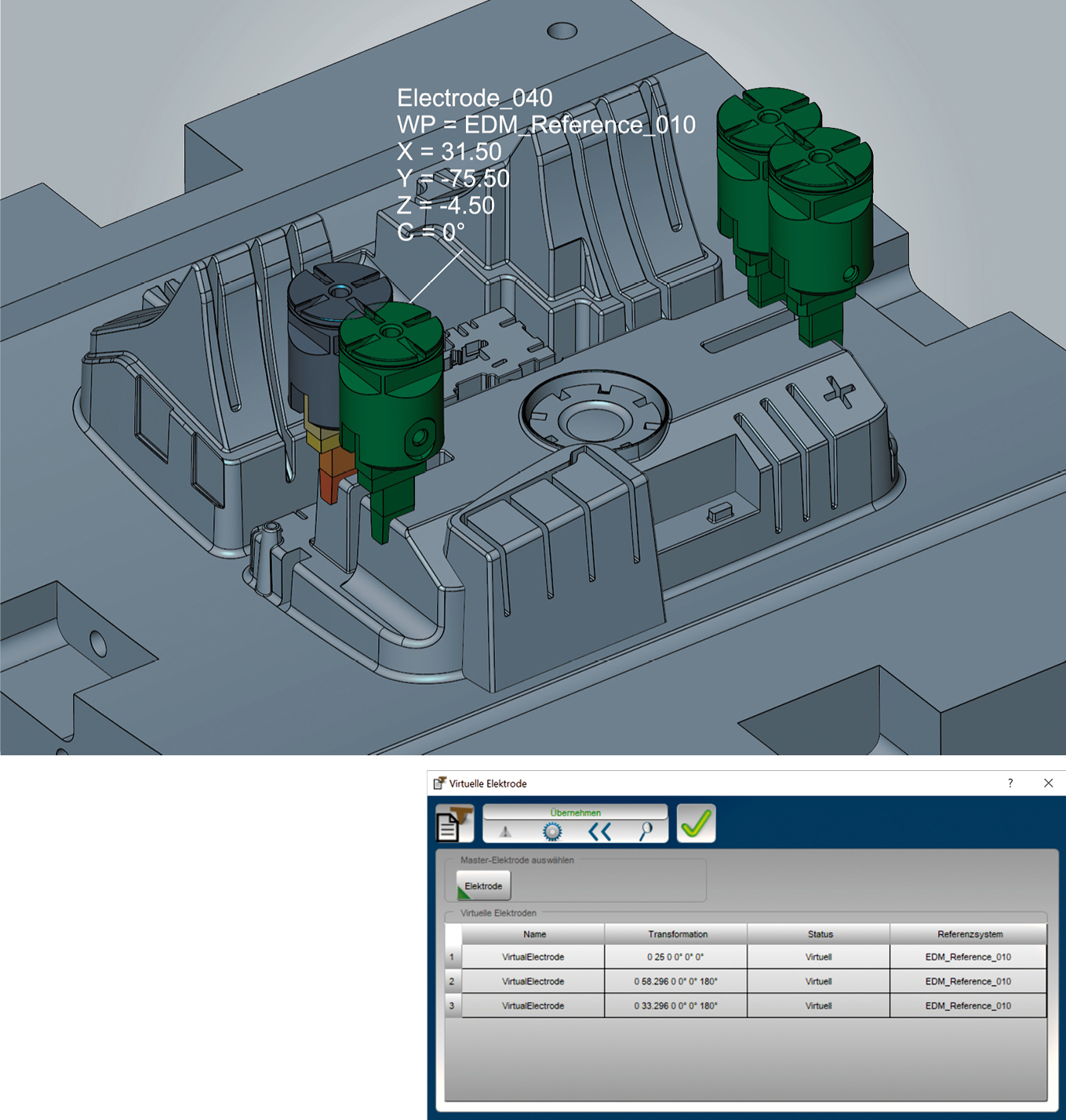This screenshot has height=1120, width=1066.
Task: Click the Virtuell status cell in row 1
Action: (x=818, y=957)
